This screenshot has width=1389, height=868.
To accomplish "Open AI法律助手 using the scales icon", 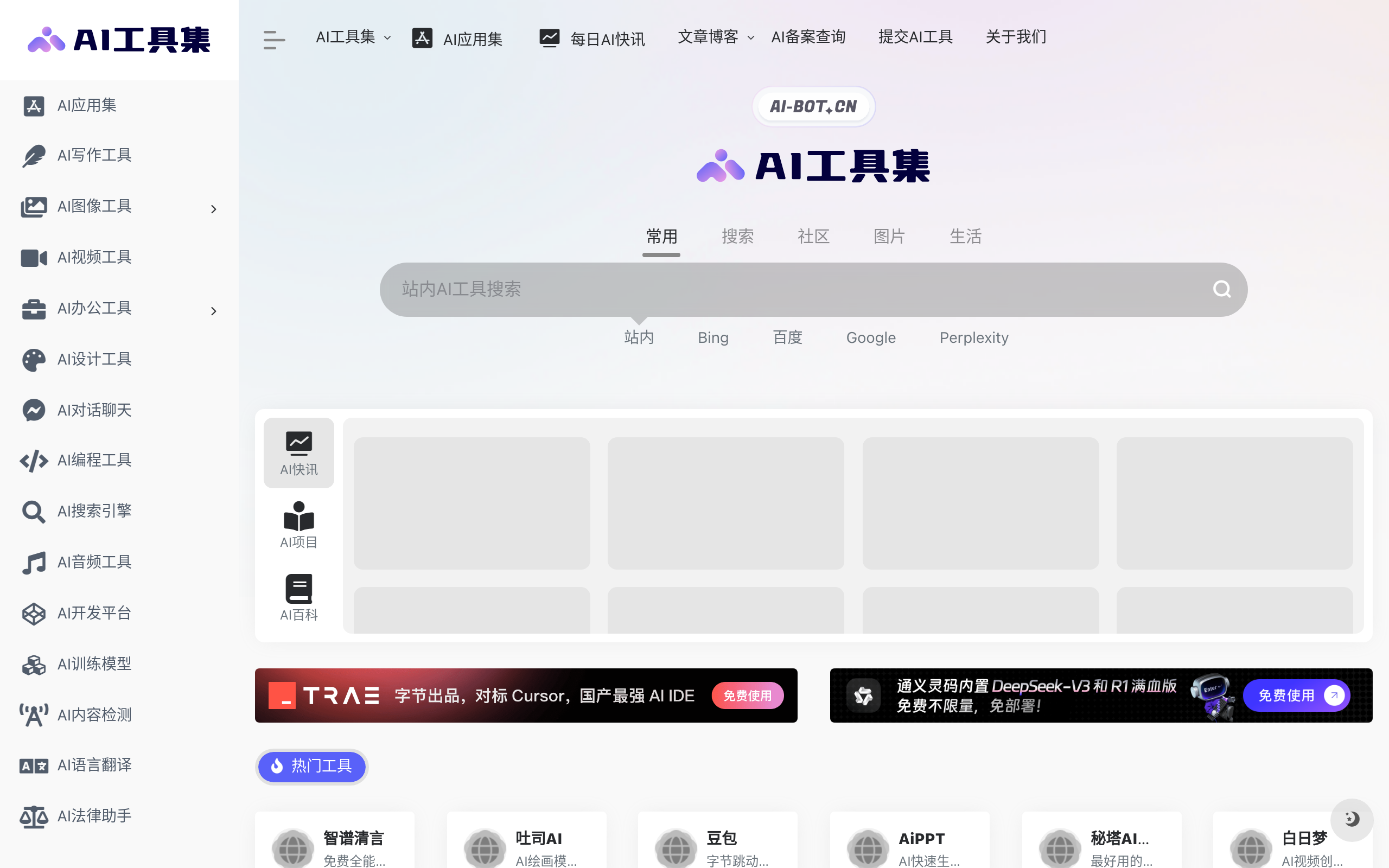I will click(x=33, y=817).
